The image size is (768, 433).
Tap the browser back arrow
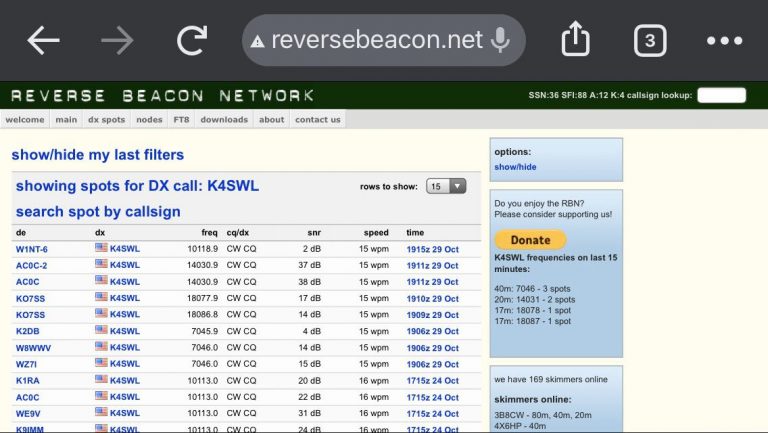tap(44, 40)
